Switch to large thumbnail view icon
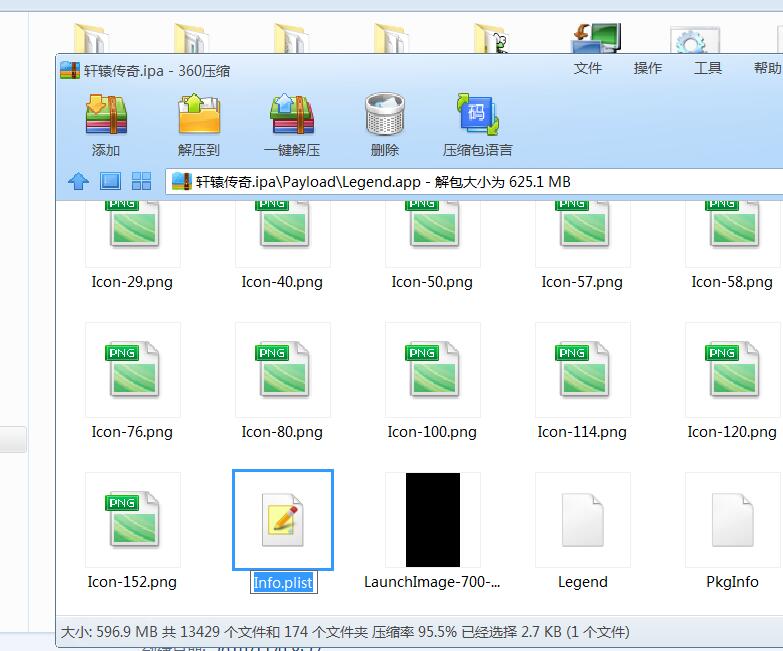 (110, 181)
